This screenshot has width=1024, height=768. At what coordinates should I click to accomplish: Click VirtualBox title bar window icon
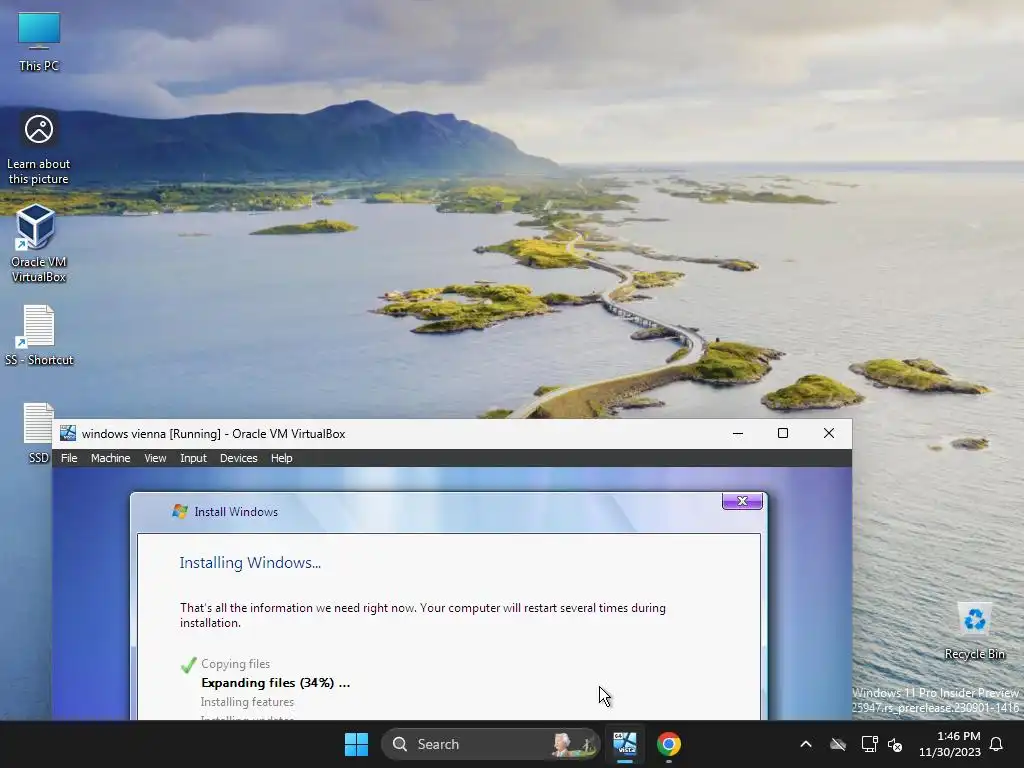[68, 434]
